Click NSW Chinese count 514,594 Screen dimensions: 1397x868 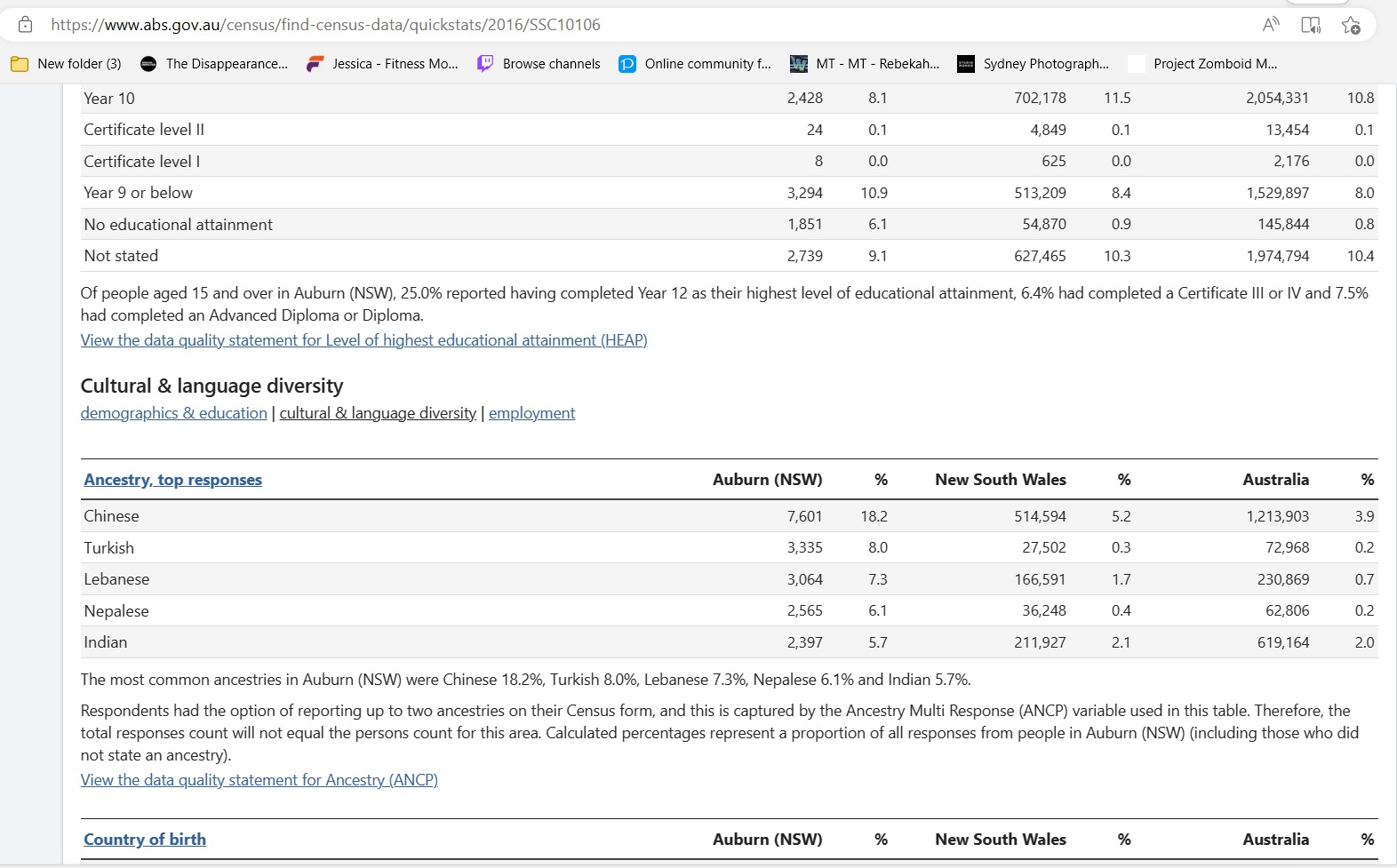click(1040, 516)
